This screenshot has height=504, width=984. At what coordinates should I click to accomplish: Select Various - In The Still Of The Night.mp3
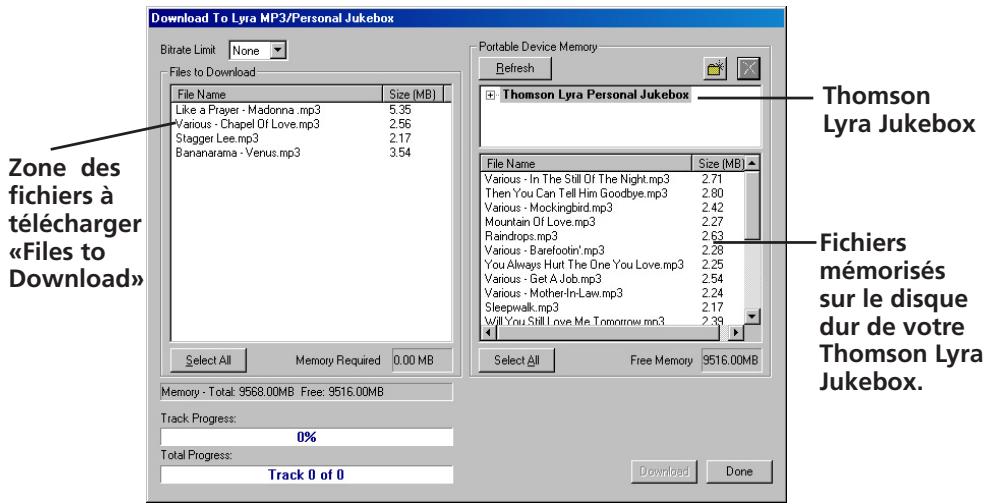577,179
